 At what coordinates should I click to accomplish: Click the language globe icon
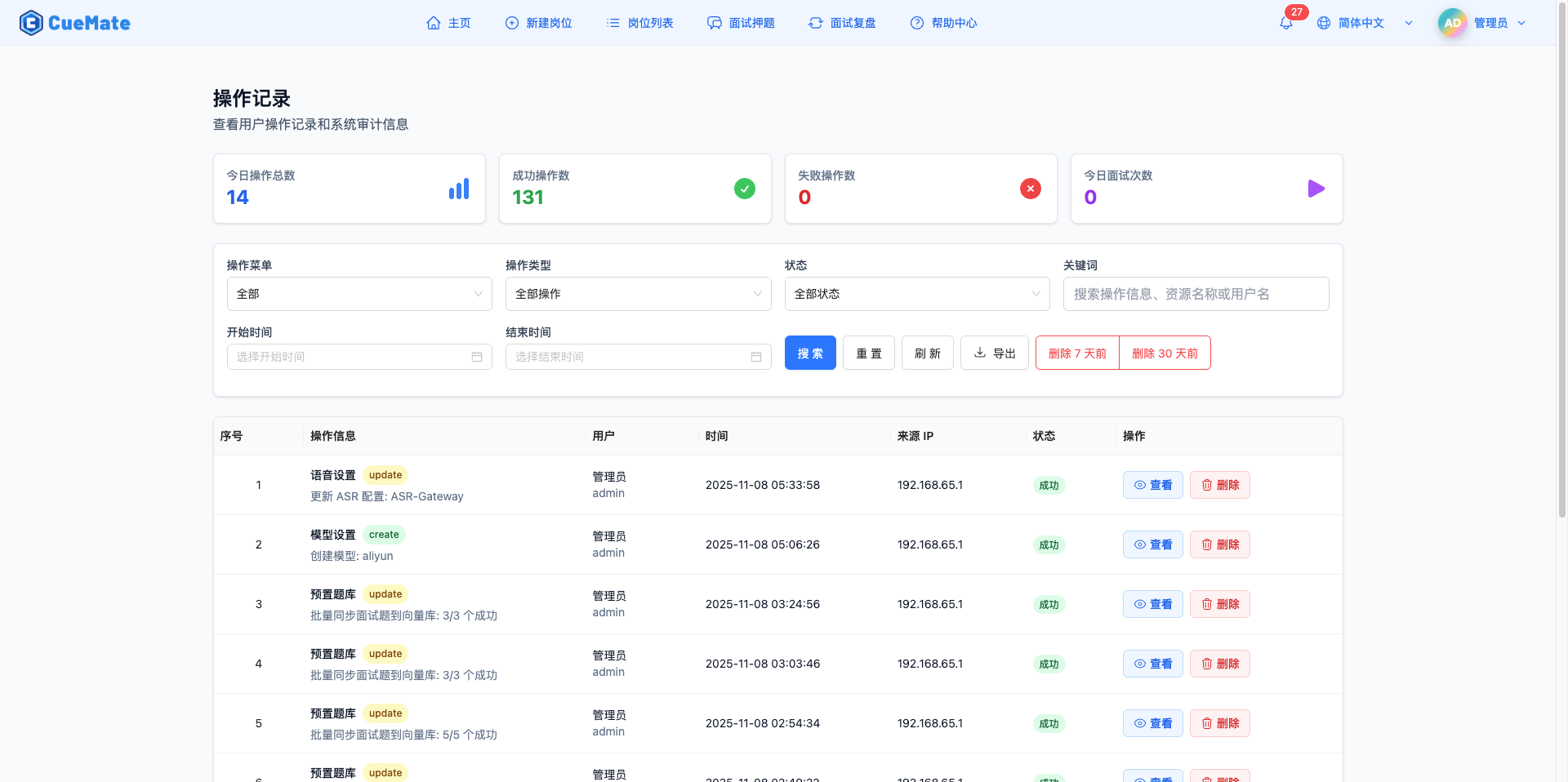coord(1323,23)
